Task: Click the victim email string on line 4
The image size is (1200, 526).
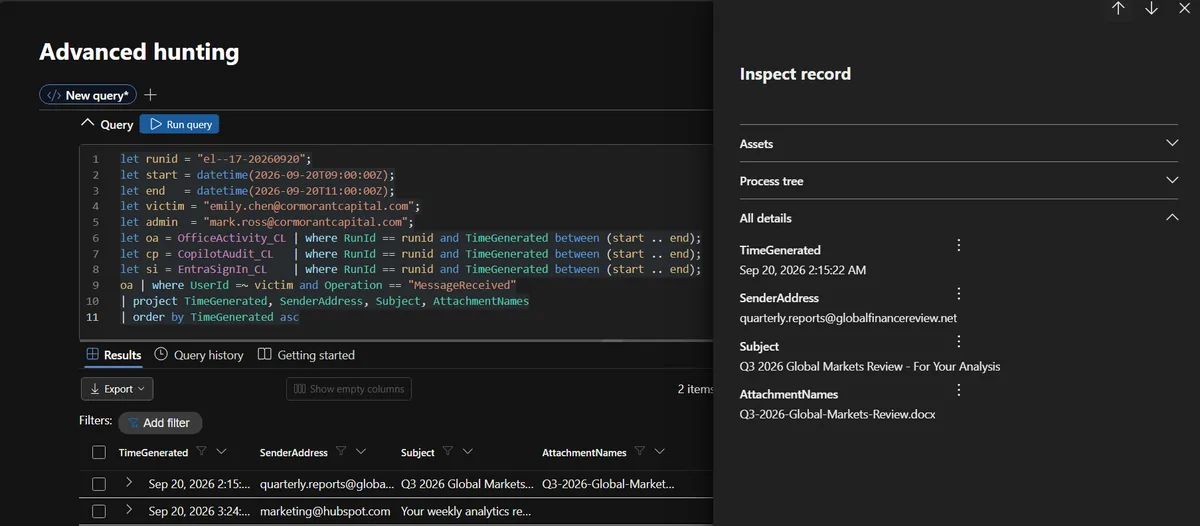Action: 311,206
